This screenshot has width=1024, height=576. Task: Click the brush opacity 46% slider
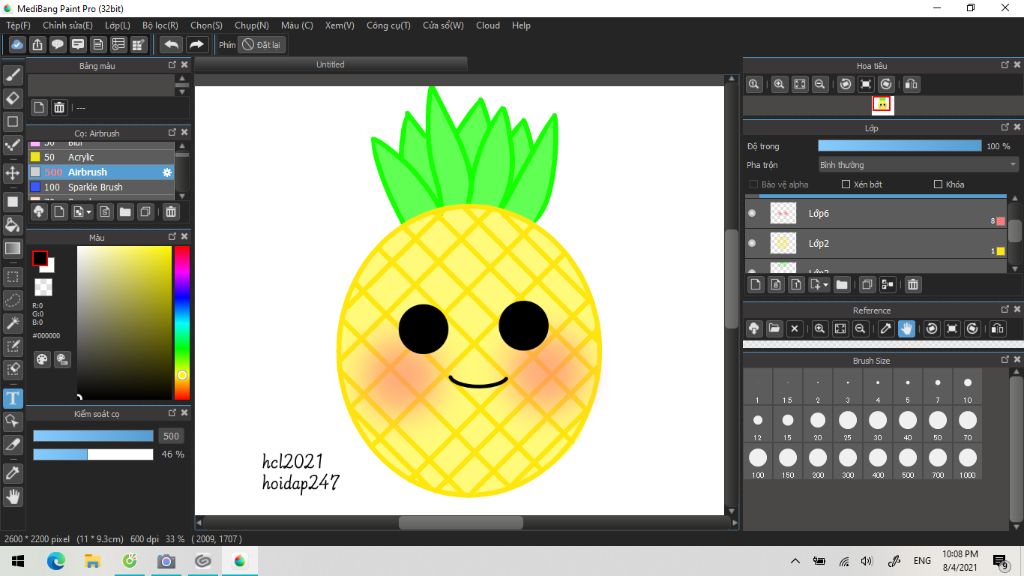93,455
